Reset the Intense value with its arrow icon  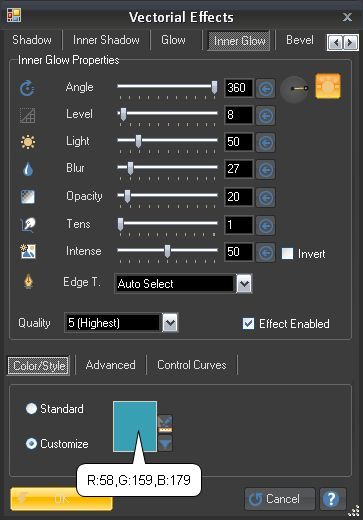click(x=265, y=252)
